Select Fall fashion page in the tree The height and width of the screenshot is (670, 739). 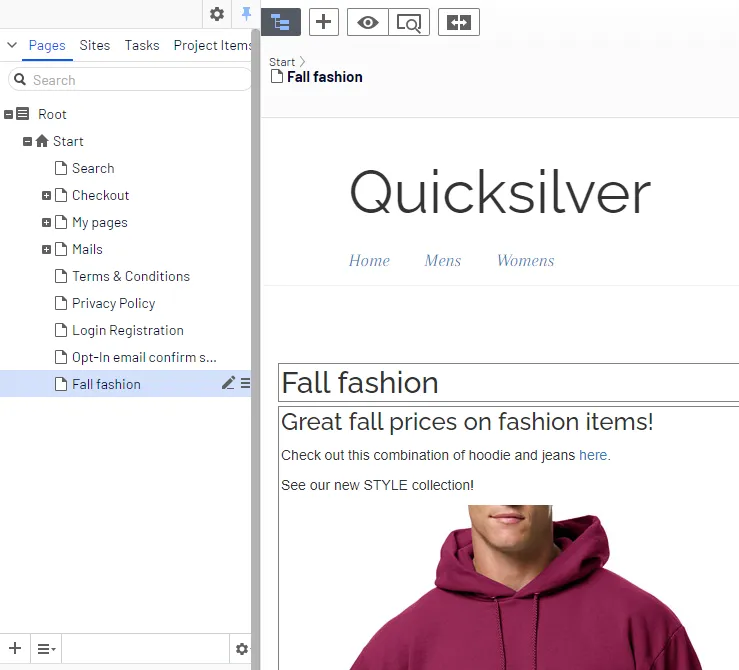107,384
